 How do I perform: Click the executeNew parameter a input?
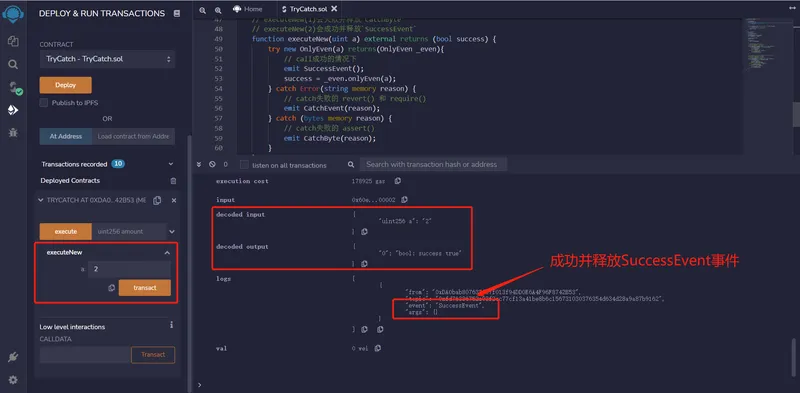pyautogui.click(x=129, y=269)
